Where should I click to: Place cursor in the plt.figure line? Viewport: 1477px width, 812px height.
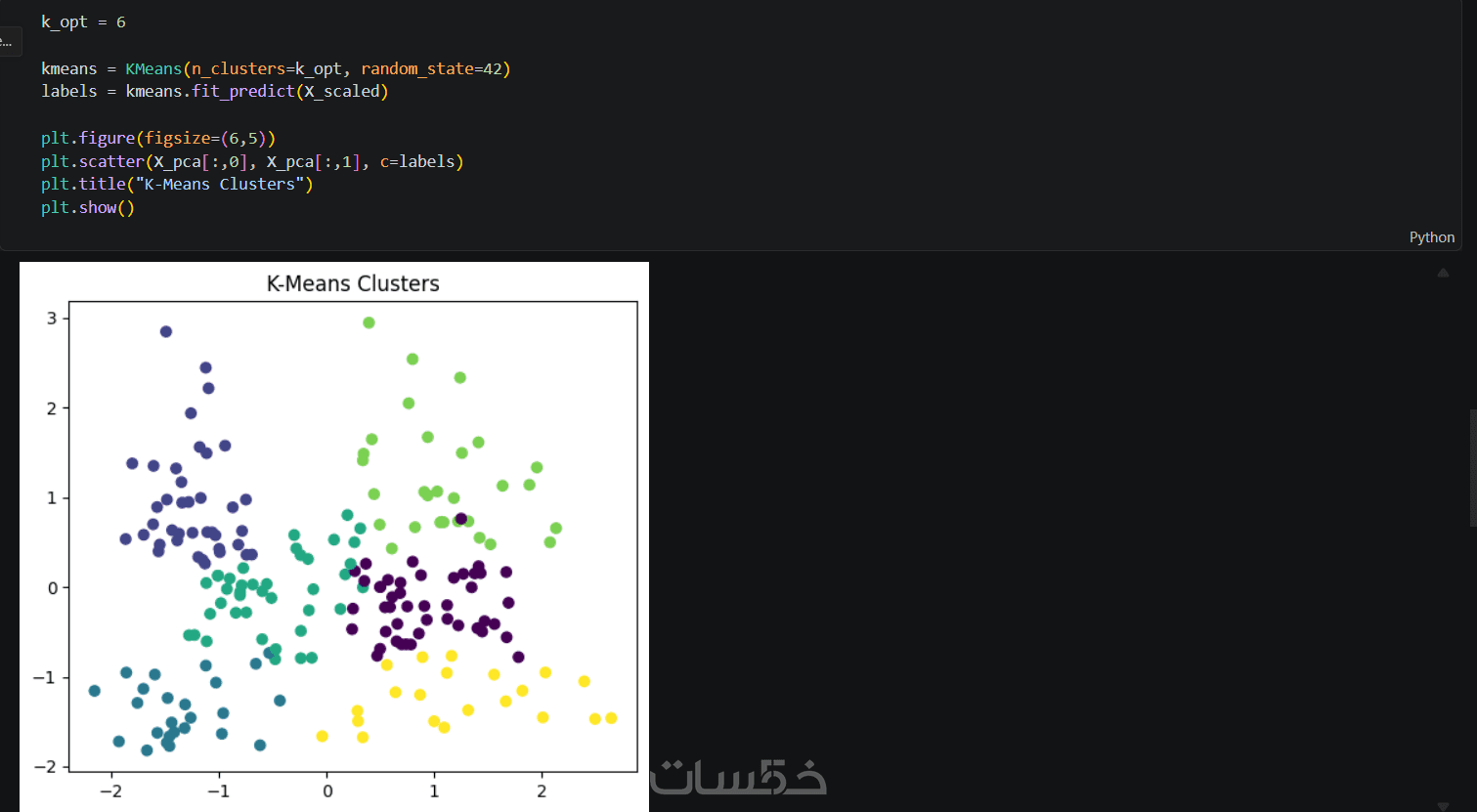tap(156, 138)
